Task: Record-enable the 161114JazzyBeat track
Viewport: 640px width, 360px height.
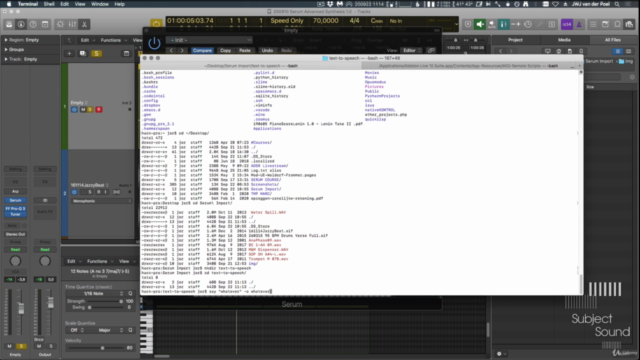Action: 98,192
